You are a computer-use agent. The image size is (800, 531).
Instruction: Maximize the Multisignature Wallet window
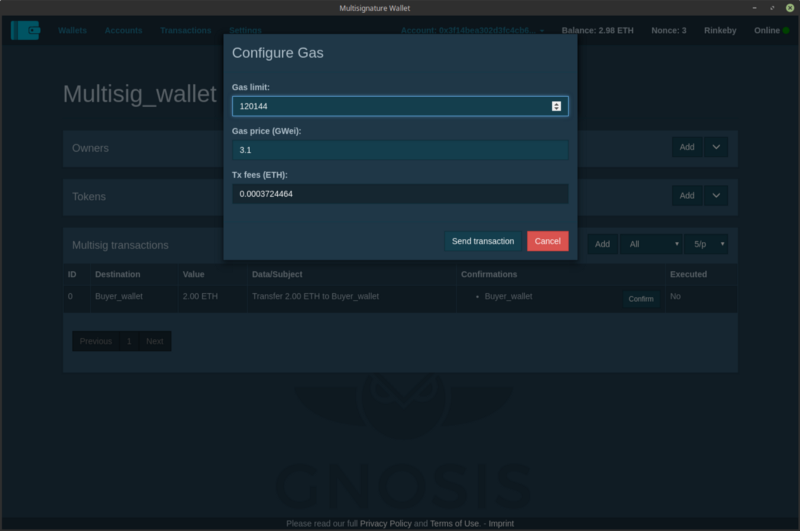pos(772,8)
